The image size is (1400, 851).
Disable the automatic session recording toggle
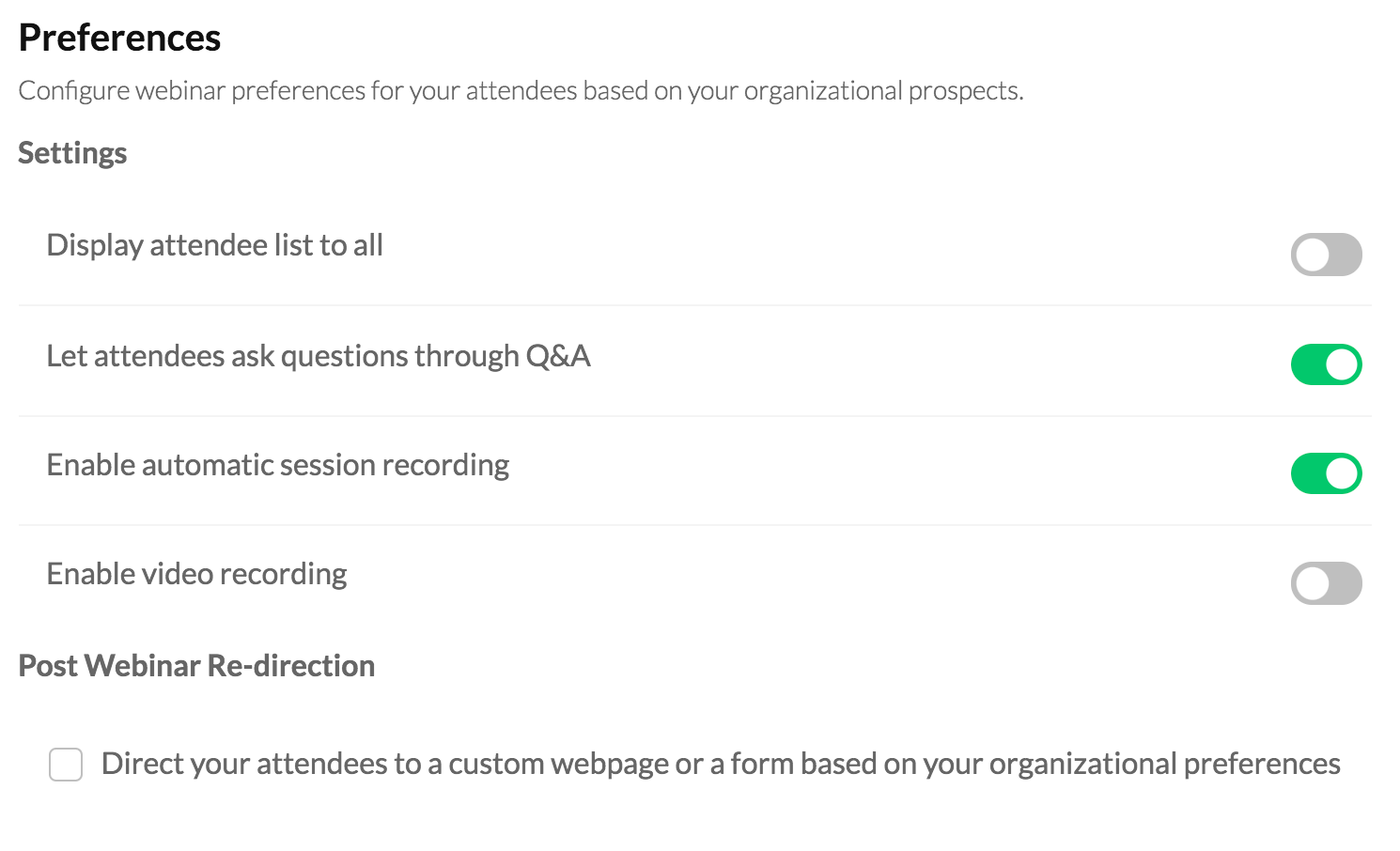coord(1326,473)
